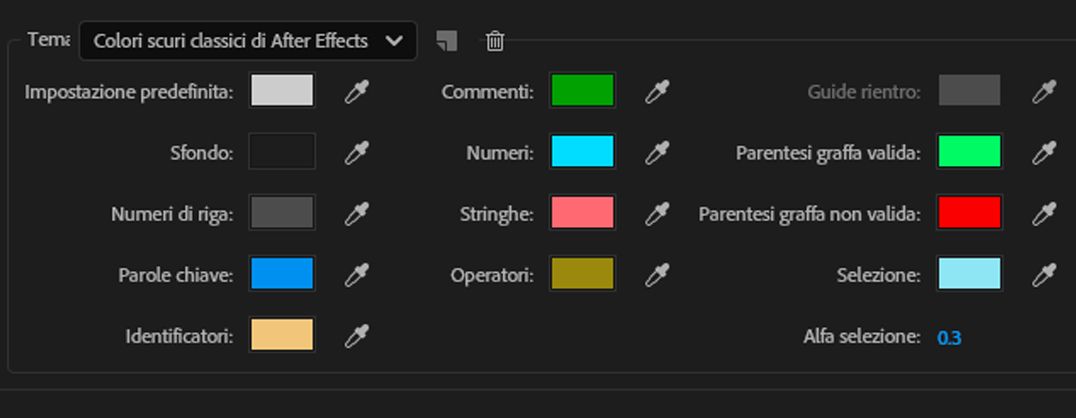Screen dimensions: 1076x418
Task: Activate the Numeri eyedropper tool
Action: (x=657, y=153)
